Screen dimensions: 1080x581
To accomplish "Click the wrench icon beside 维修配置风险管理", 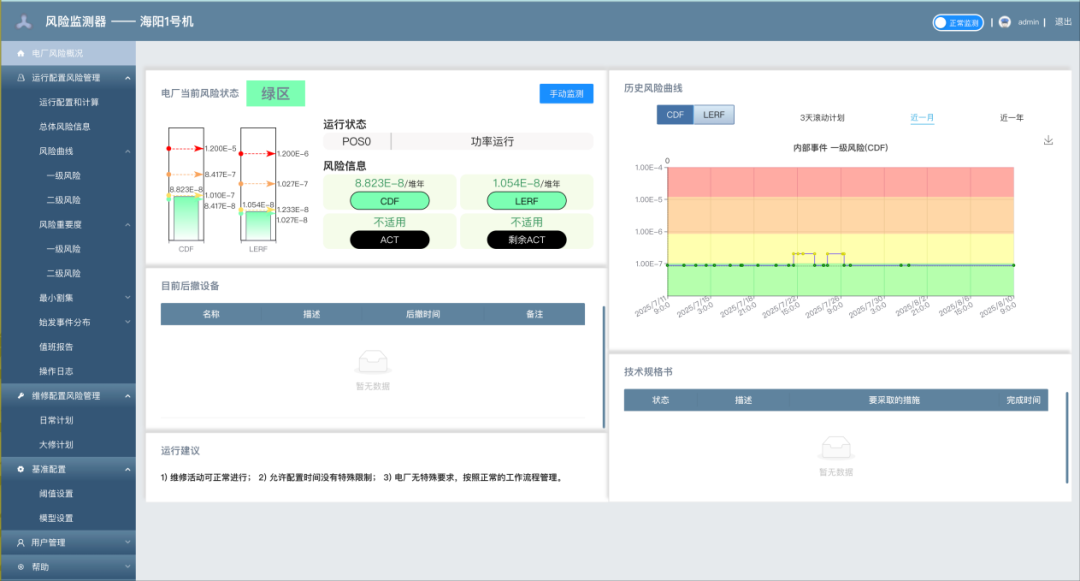I will (21, 396).
